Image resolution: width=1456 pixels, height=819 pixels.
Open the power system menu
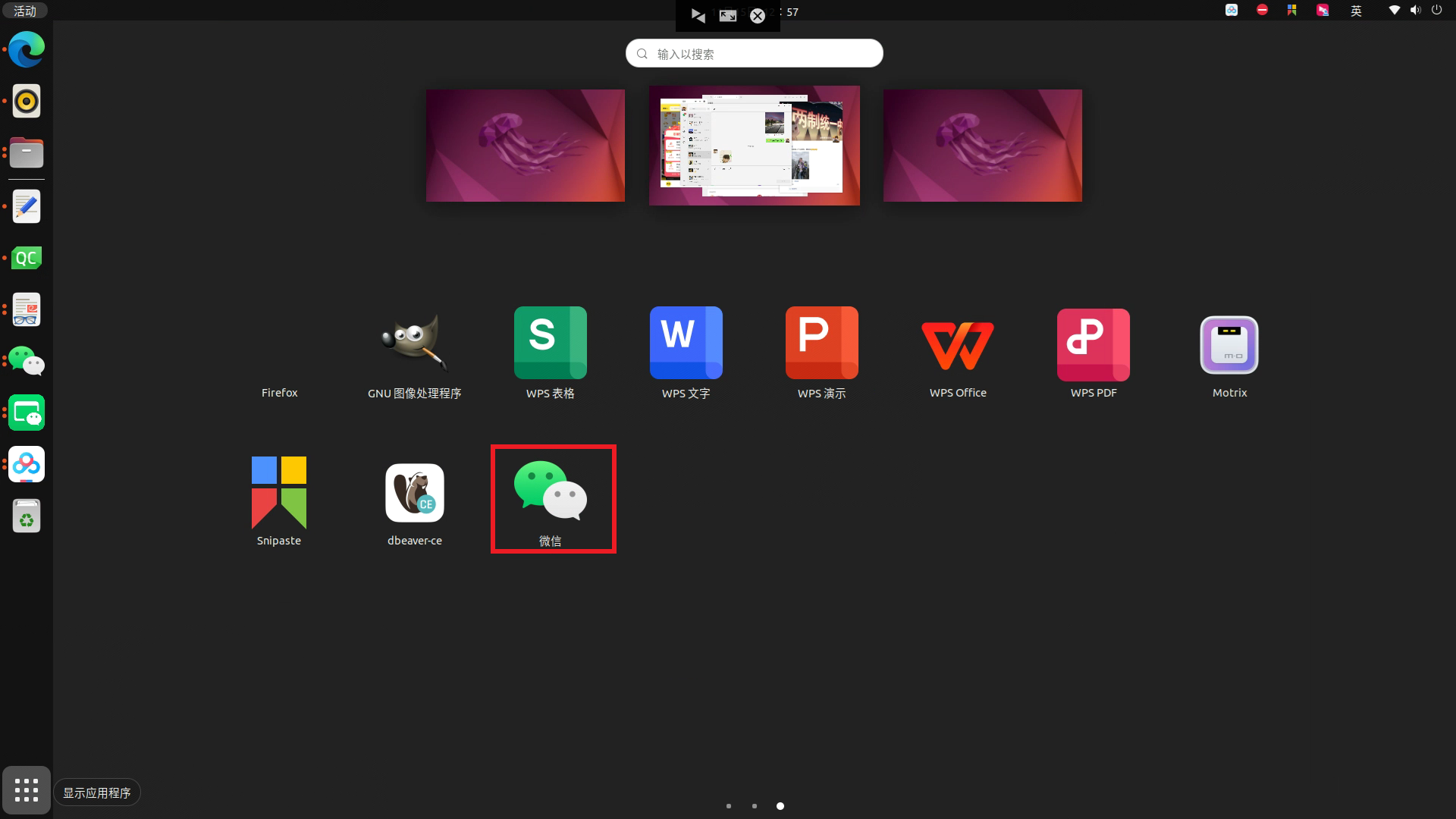(1436, 10)
